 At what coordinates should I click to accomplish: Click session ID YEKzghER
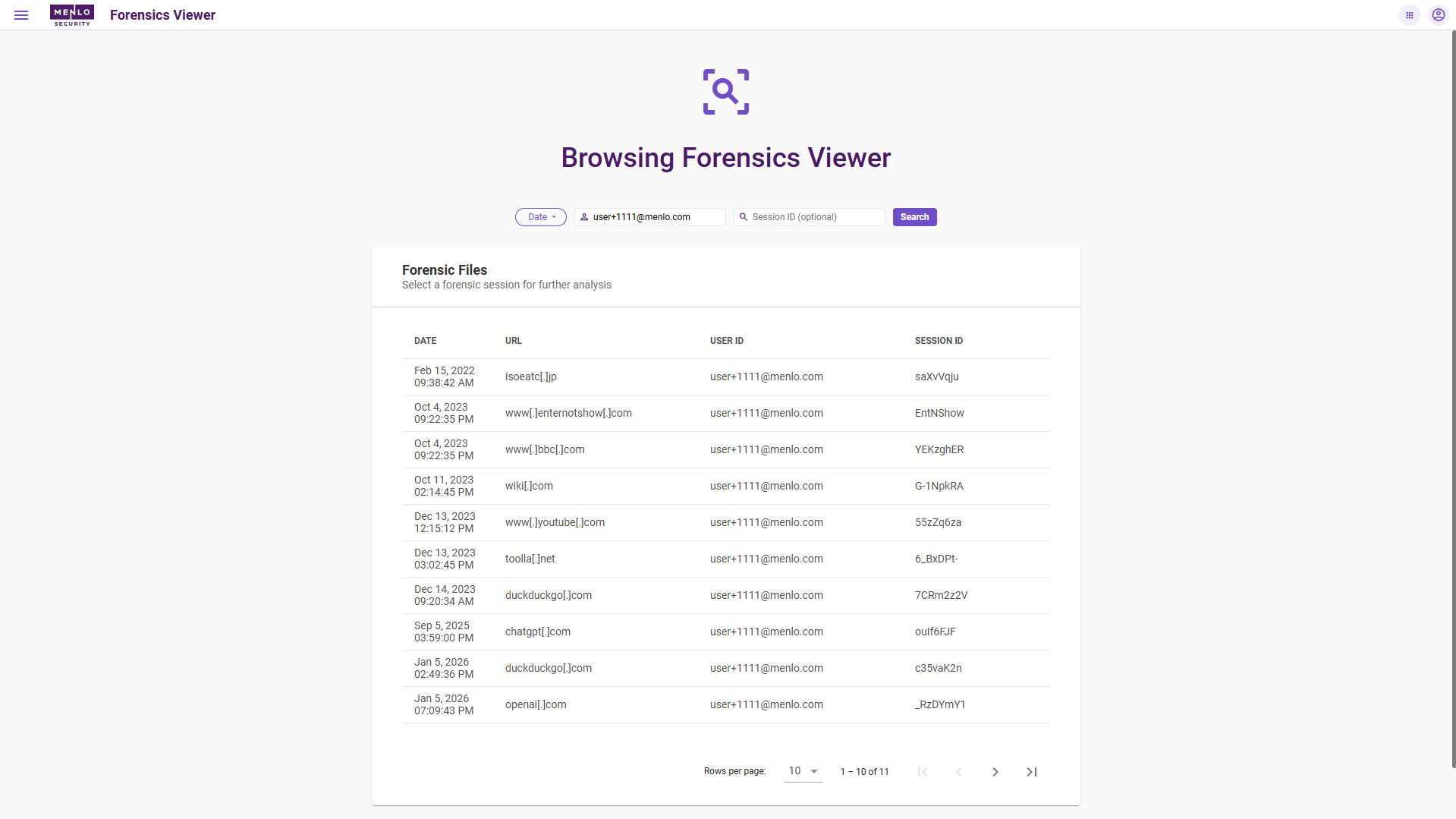coord(939,450)
